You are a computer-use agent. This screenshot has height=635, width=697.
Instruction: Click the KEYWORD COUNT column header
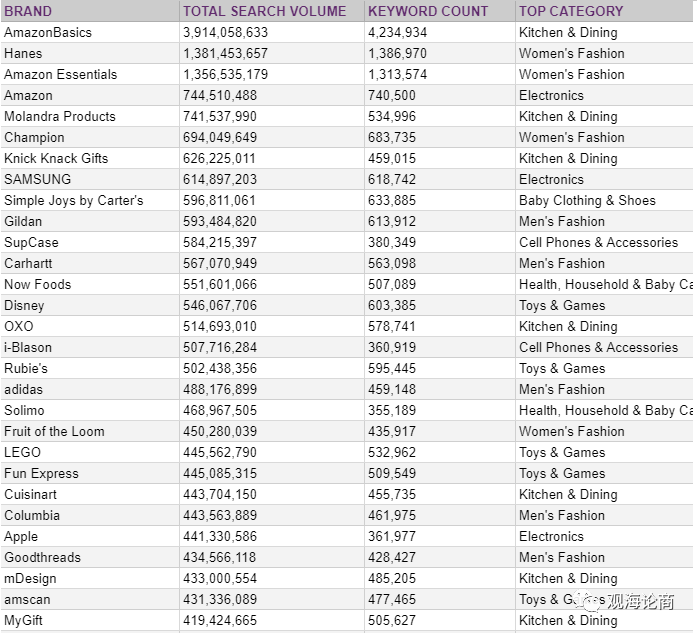[440, 11]
